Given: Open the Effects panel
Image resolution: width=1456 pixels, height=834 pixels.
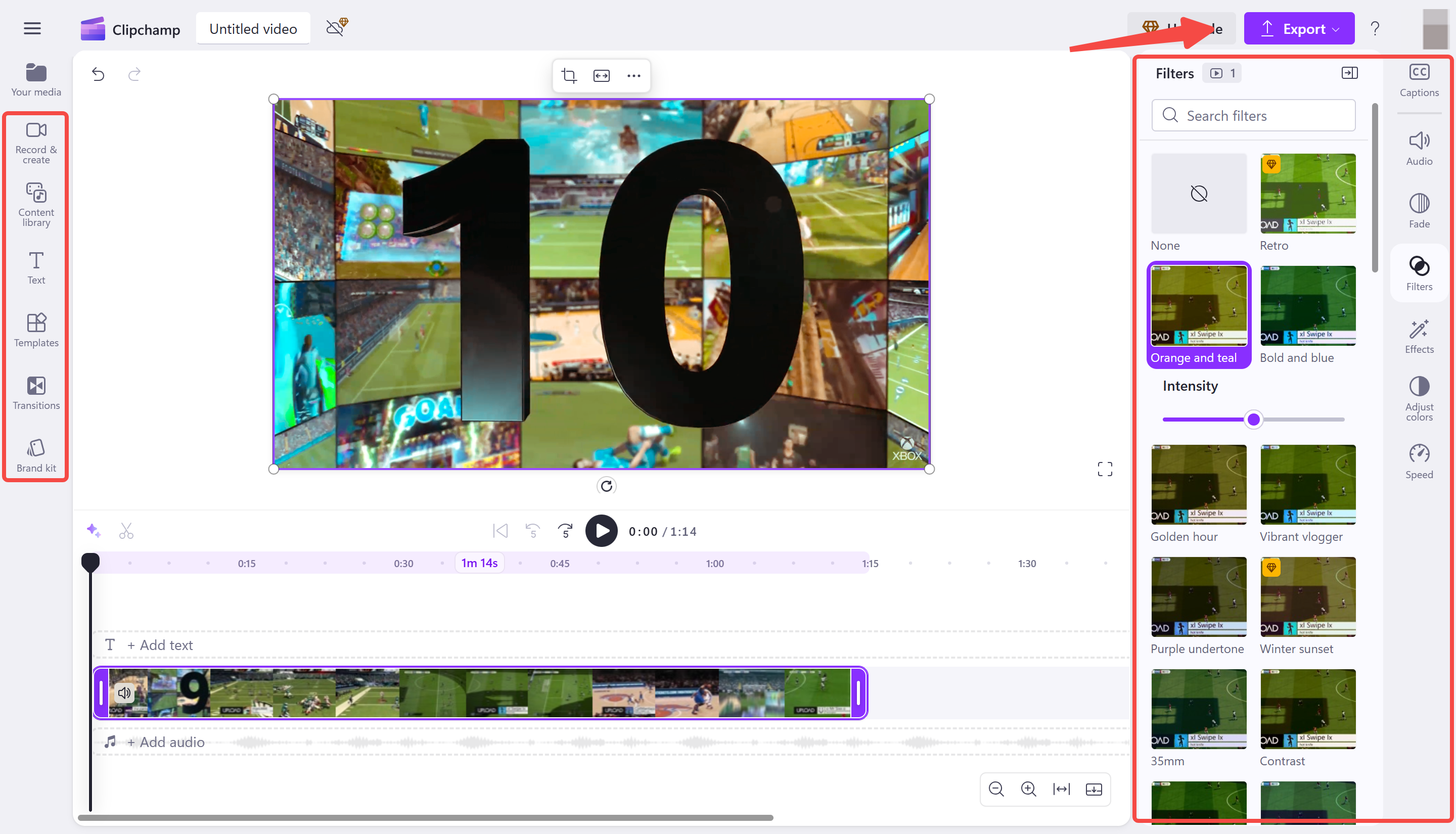Looking at the screenshot, I should coord(1419,337).
